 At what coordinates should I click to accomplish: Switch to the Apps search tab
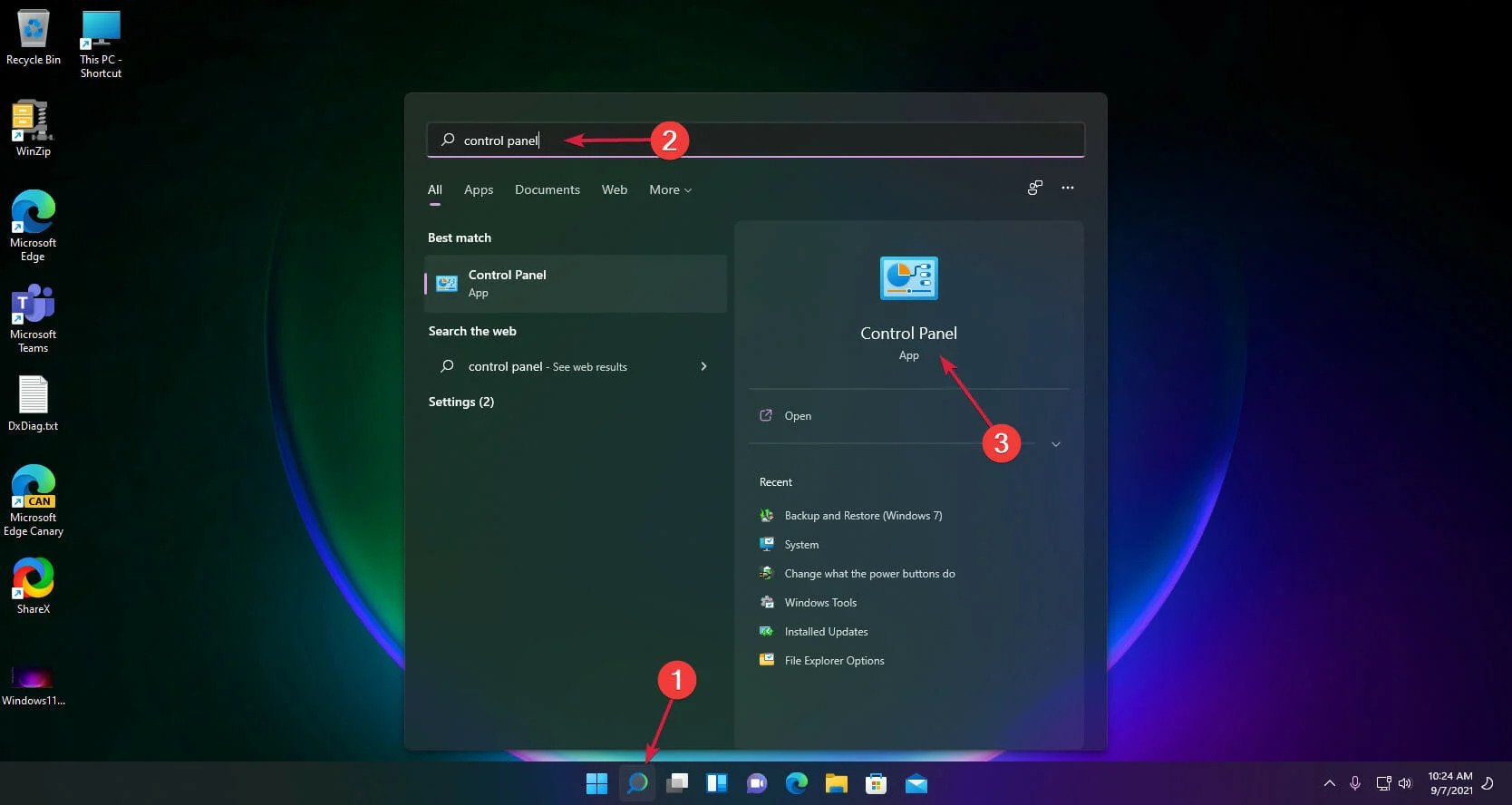coord(479,189)
